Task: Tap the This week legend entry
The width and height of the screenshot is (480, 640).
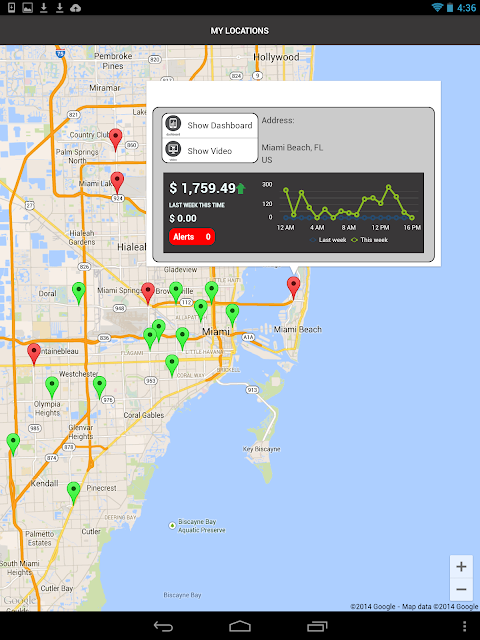Action: pos(370,240)
